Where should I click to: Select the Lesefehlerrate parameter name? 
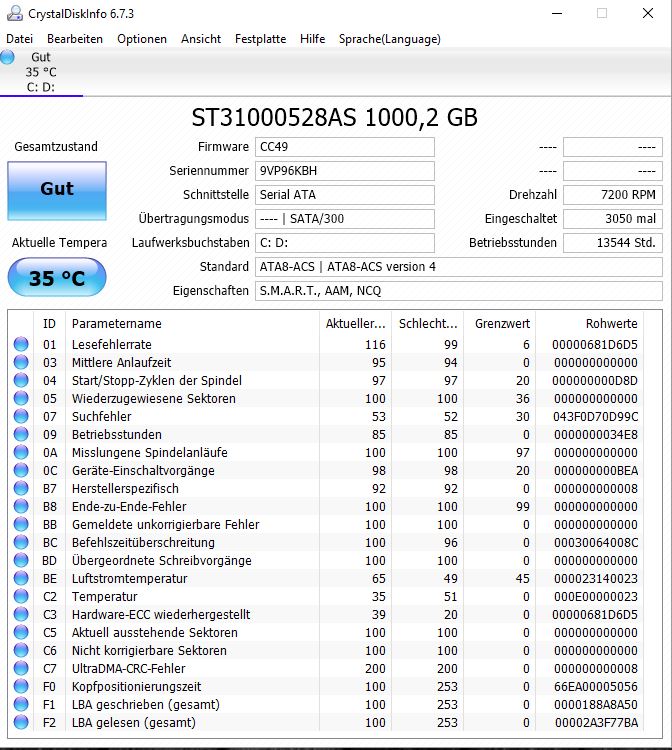coord(111,344)
